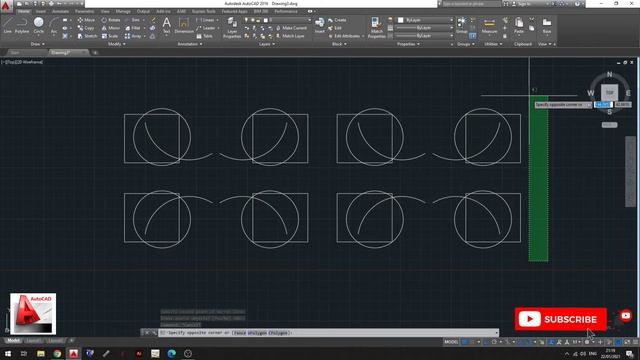640x360 pixels.
Task: Open File Explorer from the taskbar
Action: coord(41,353)
